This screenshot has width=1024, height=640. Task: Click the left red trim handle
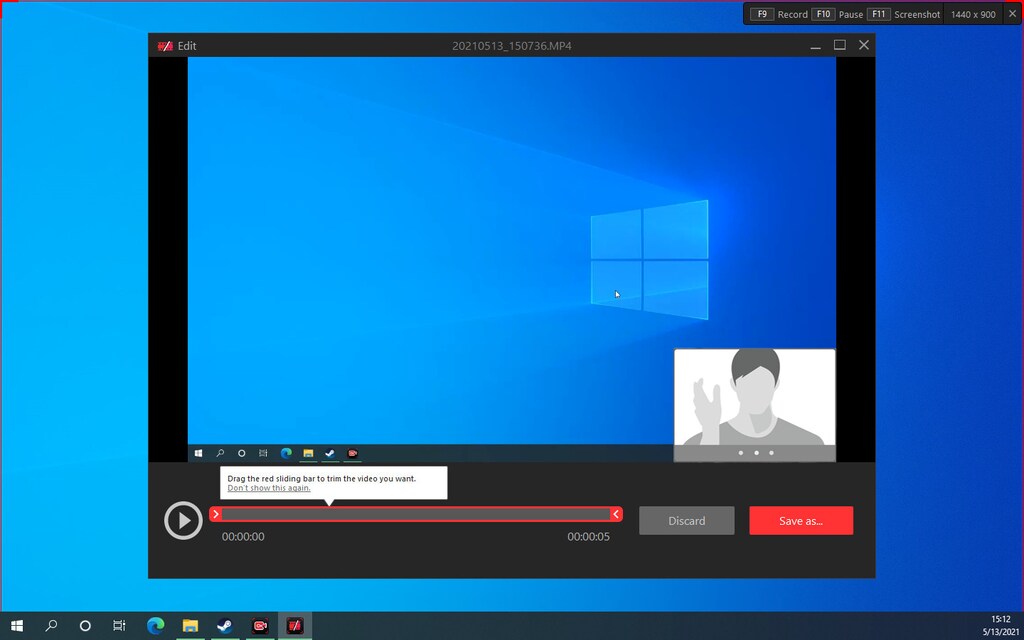pos(215,514)
